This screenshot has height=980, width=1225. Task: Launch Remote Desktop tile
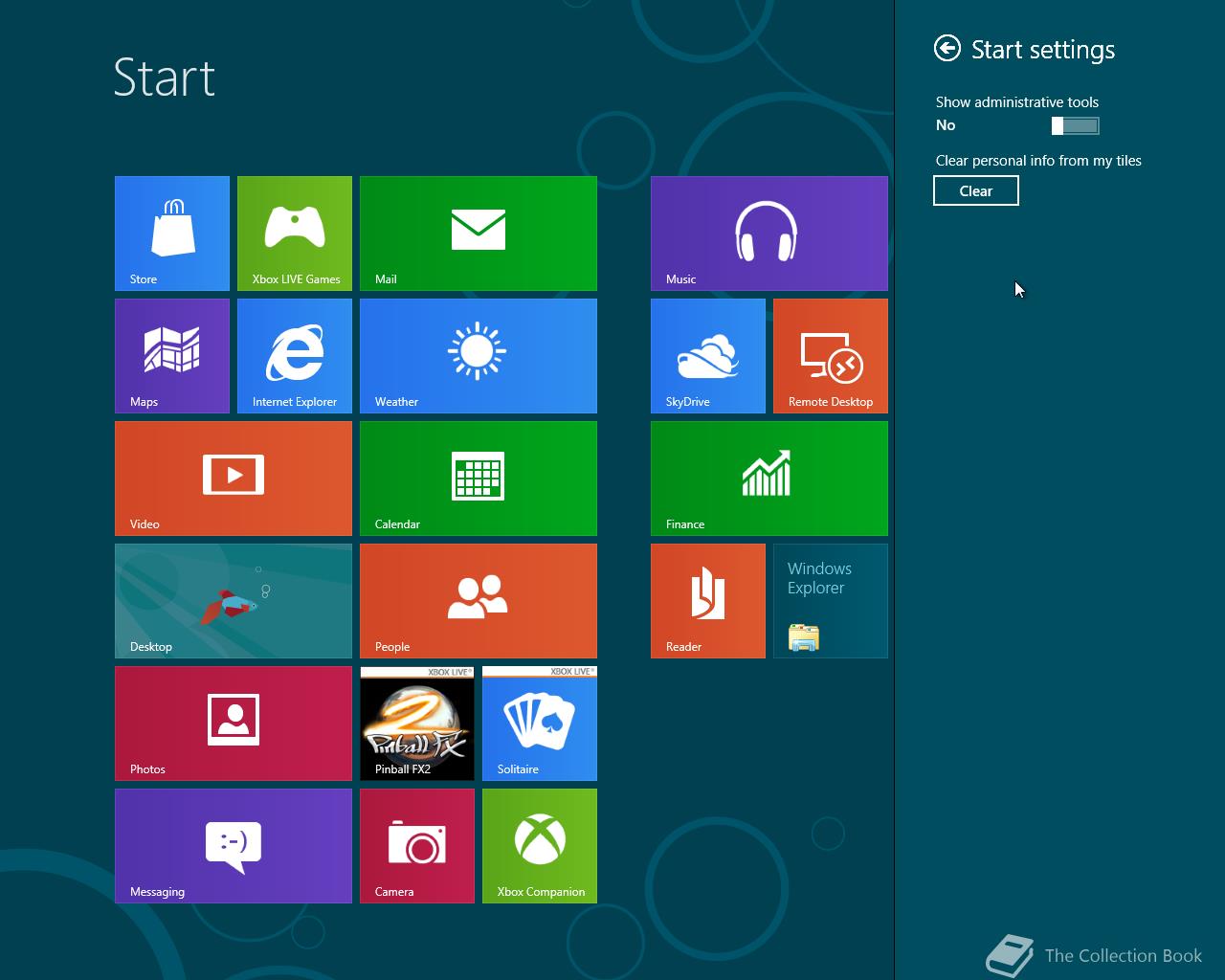click(831, 356)
